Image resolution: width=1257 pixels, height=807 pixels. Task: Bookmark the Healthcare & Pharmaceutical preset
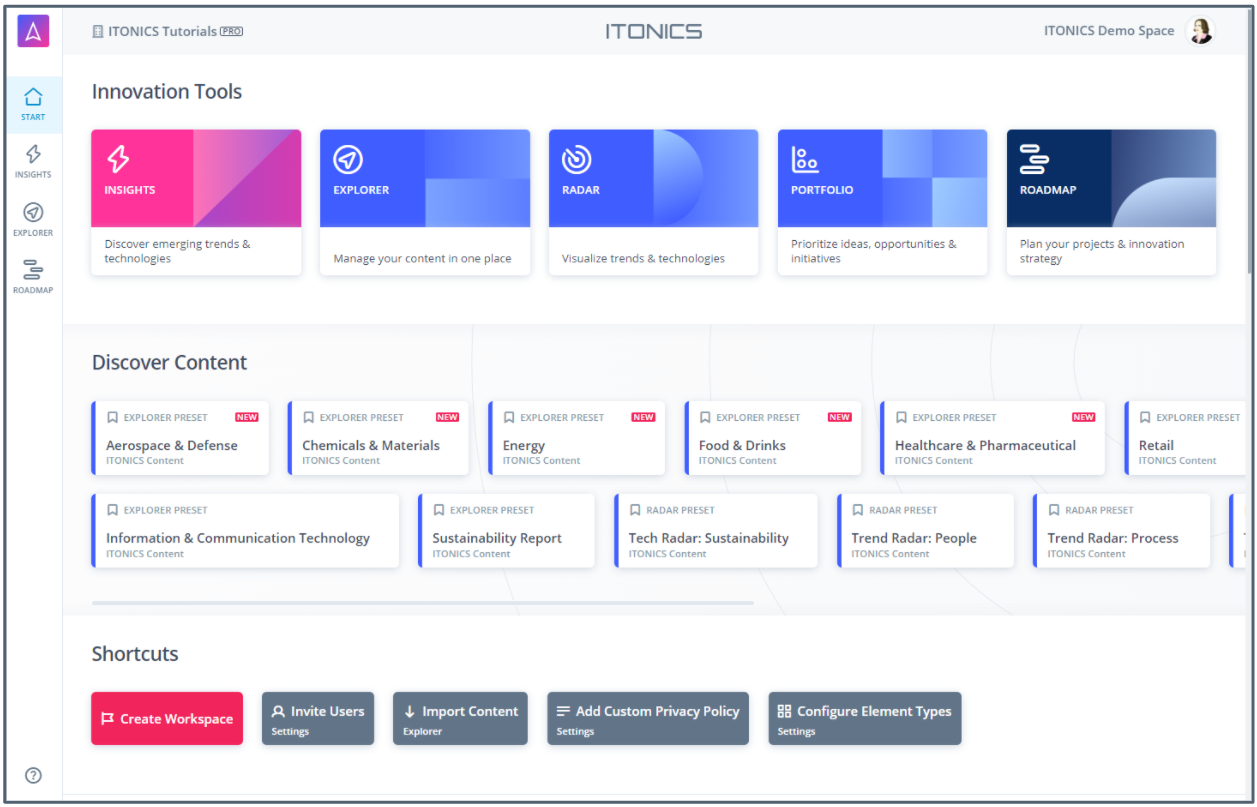click(901, 418)
